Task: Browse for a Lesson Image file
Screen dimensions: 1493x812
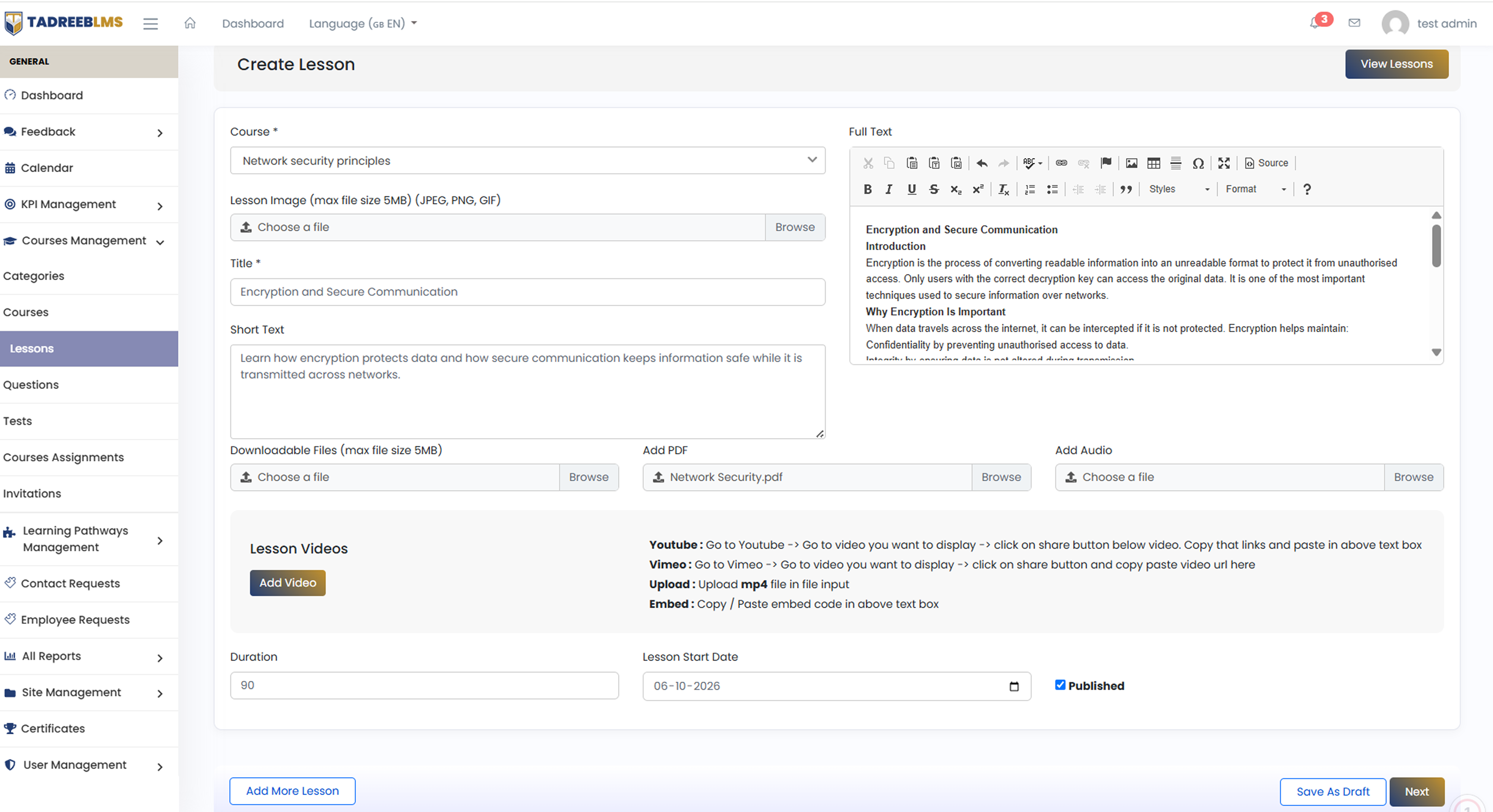Action: [x=795, y=227]
